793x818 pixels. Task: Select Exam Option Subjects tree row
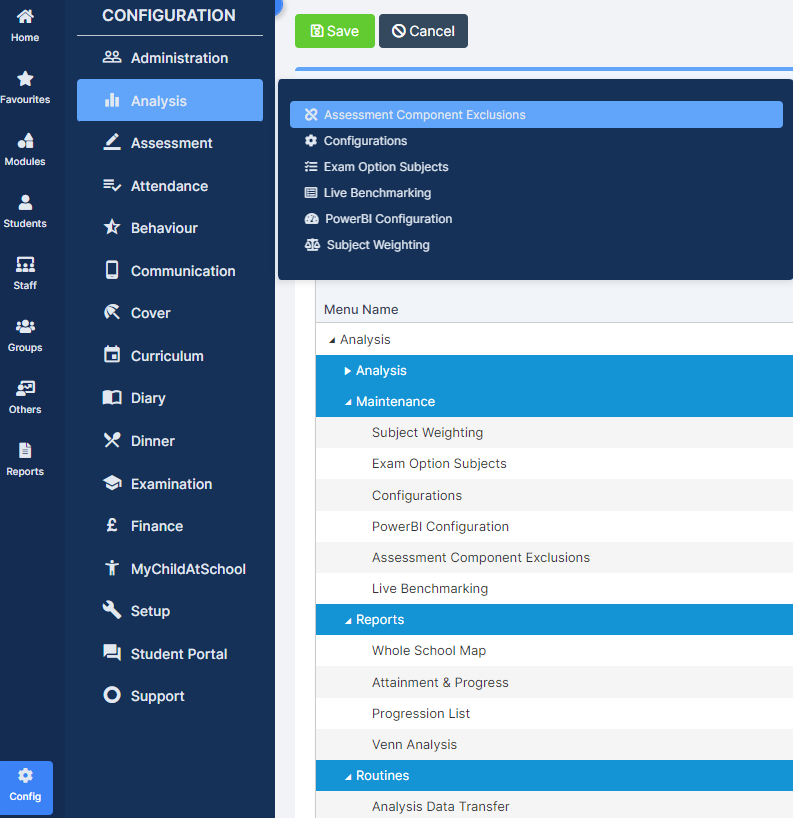coord(554,464)
